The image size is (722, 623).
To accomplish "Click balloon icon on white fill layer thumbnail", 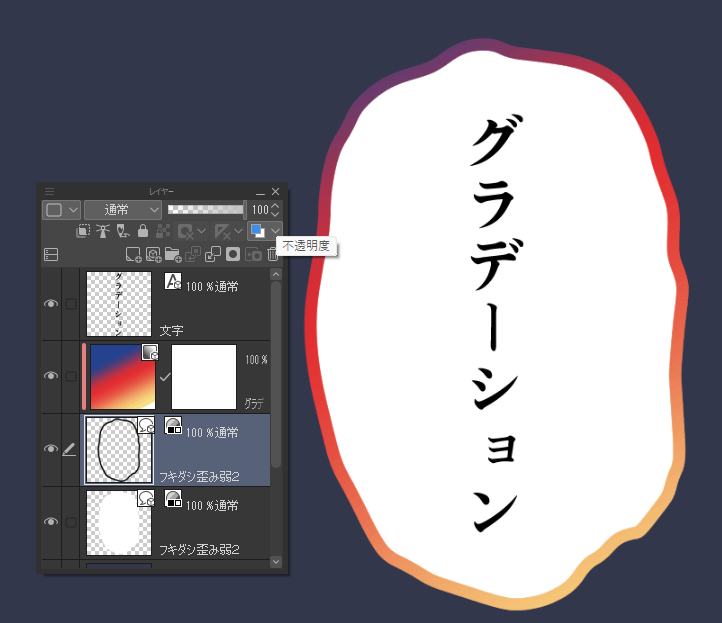I will click(146, 498).
